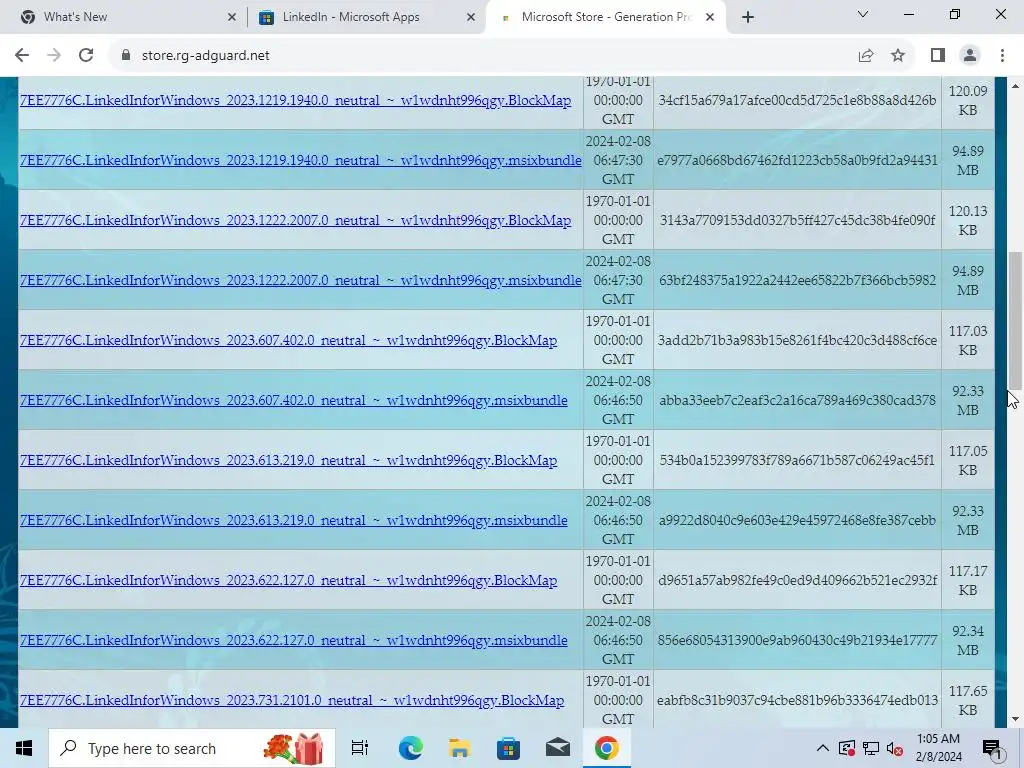
Task: Click the taskbar search box
Action: pos(192,748)
